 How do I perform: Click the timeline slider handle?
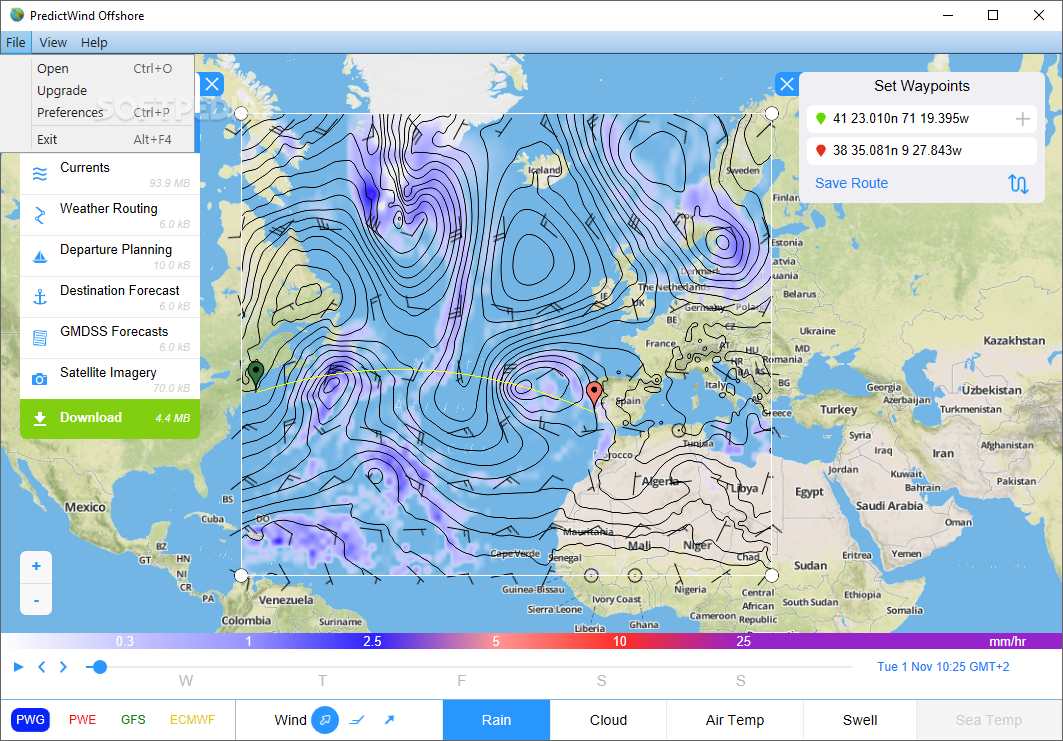coord(100,667)
